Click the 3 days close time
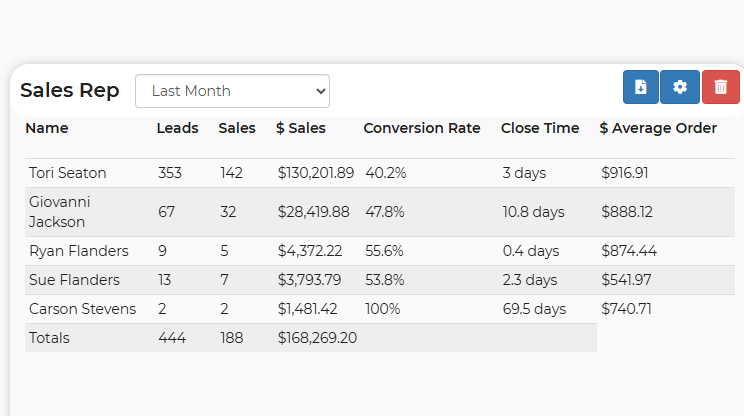Screen dimensions: 744x416 524,173
